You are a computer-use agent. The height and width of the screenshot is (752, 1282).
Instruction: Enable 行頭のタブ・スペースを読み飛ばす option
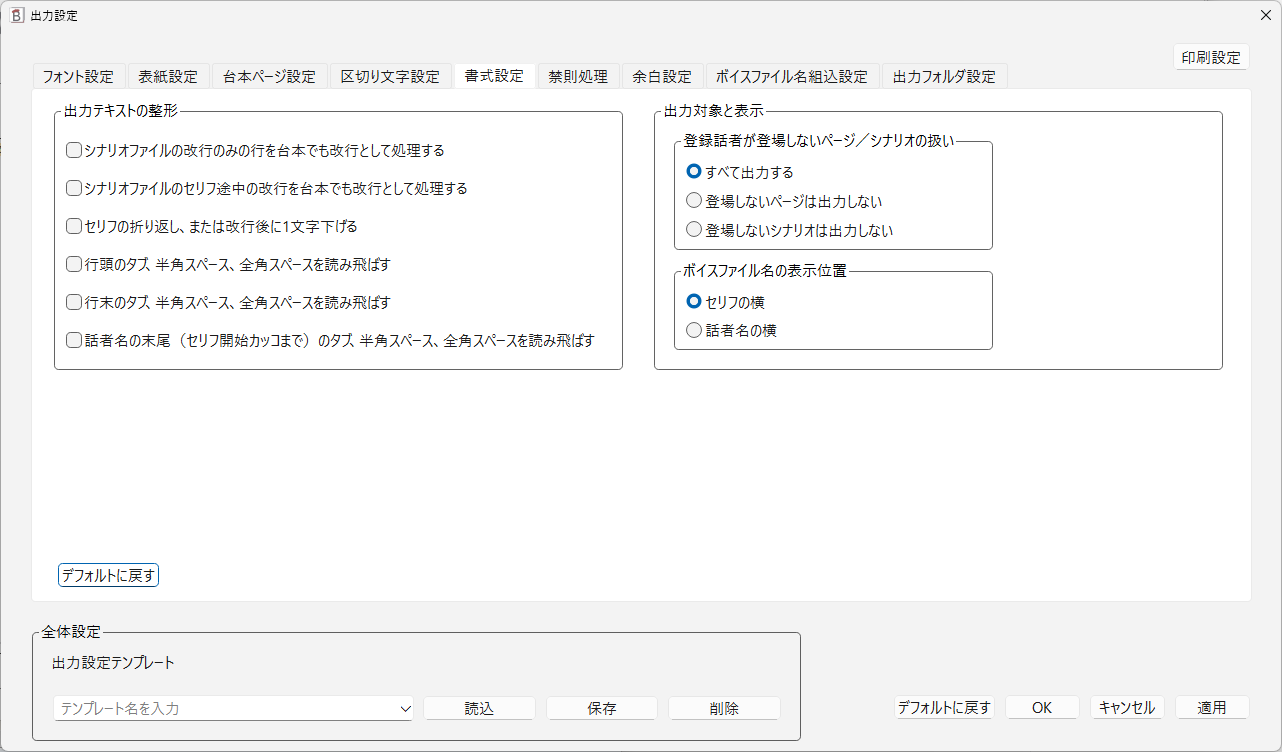tap(73, 264)
